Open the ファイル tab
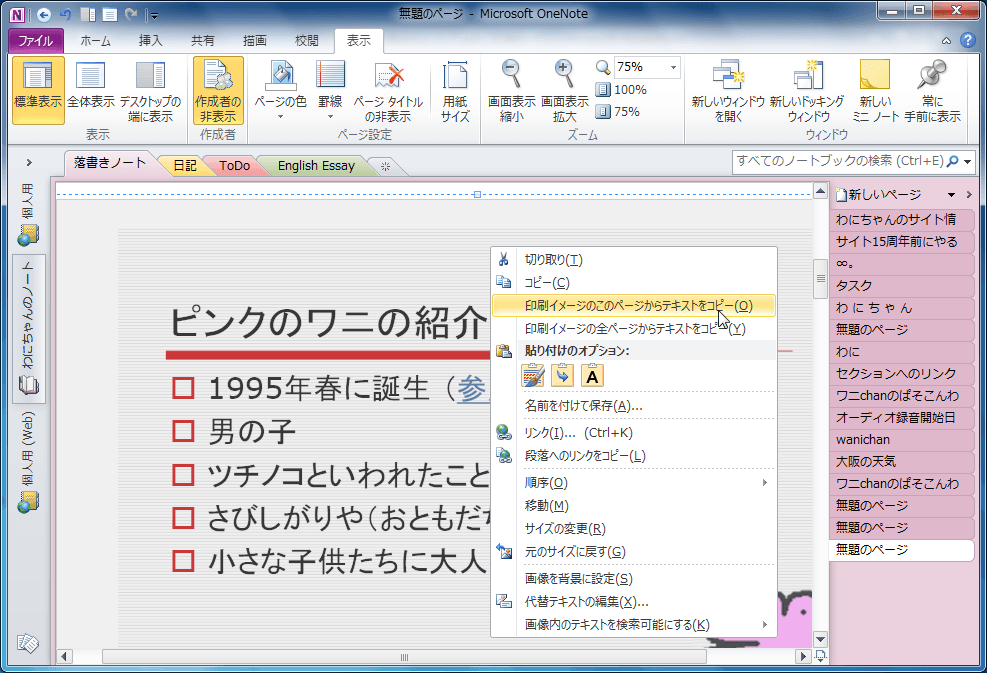 tap(36, 41)
